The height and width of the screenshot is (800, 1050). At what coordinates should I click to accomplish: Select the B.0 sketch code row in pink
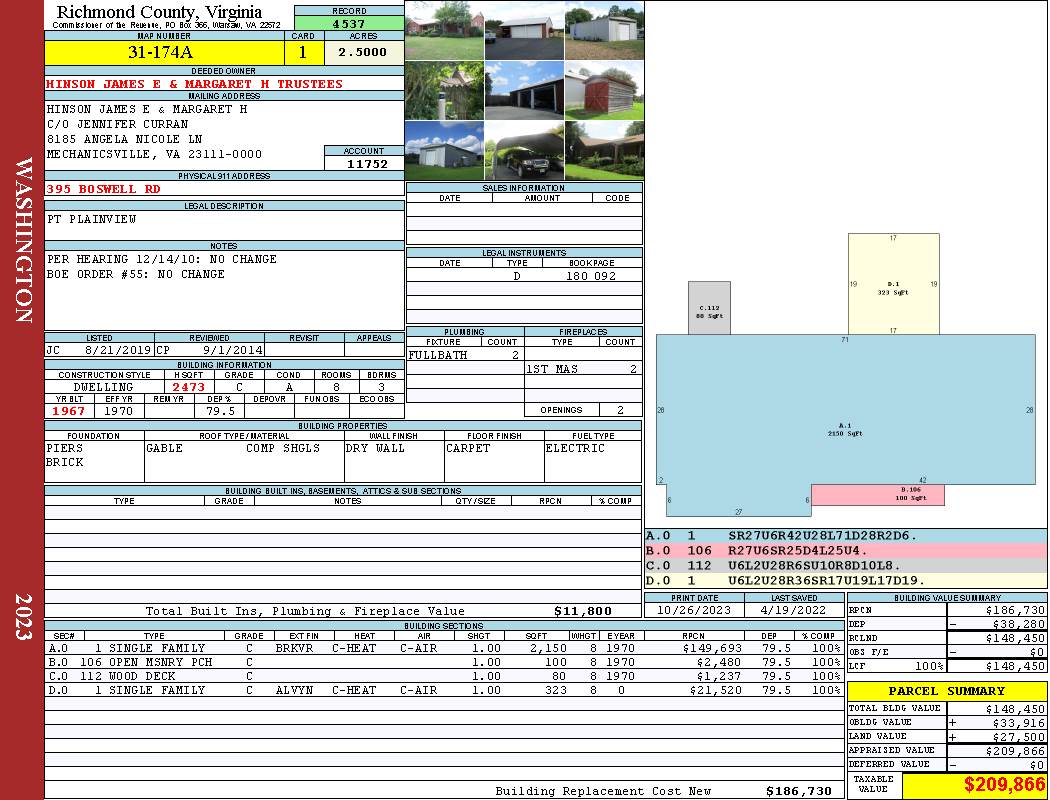point(845,550)
